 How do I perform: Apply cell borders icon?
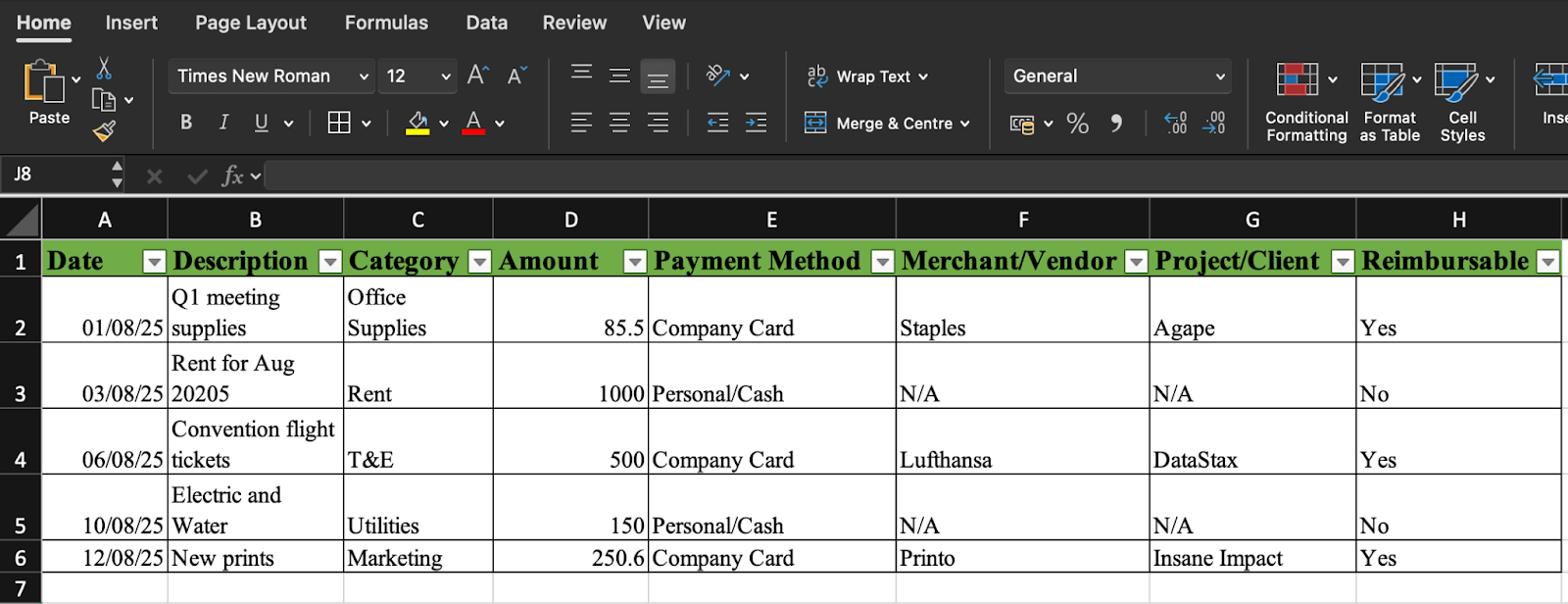(339, 123)
